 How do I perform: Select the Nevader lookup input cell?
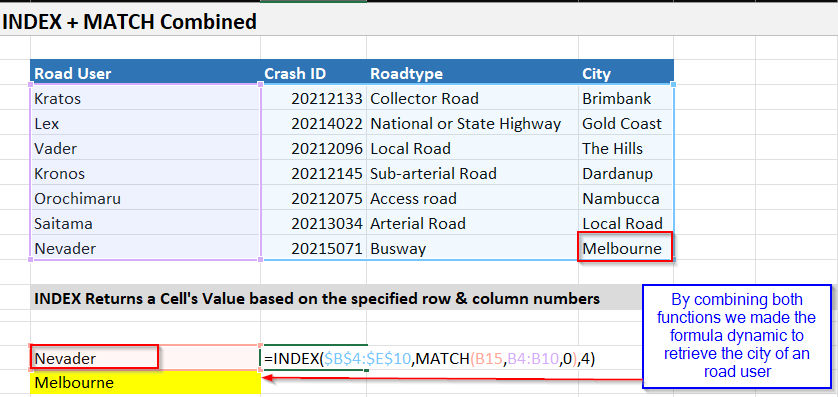coord(145,358)
